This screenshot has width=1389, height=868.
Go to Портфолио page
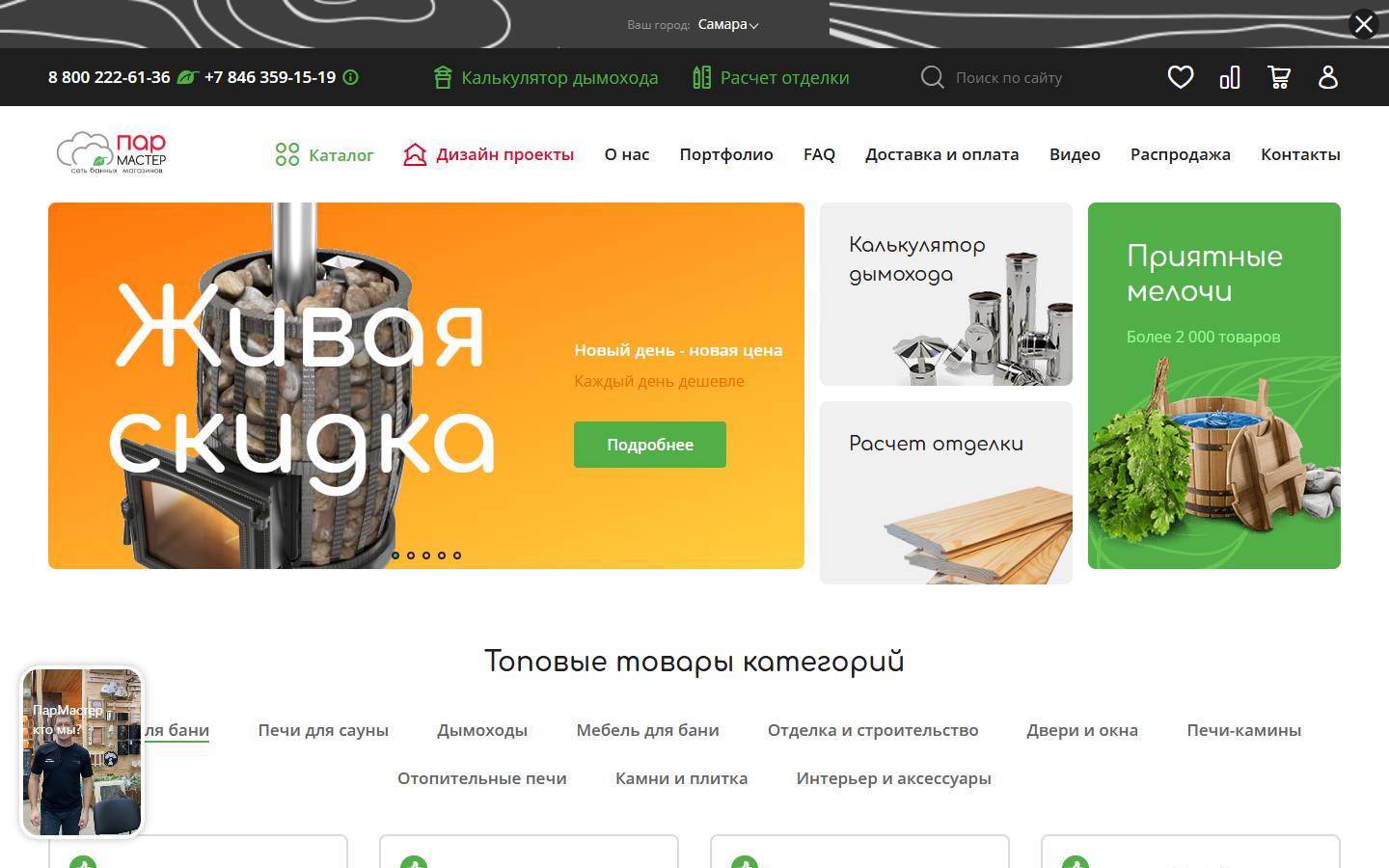coord(726,154)
